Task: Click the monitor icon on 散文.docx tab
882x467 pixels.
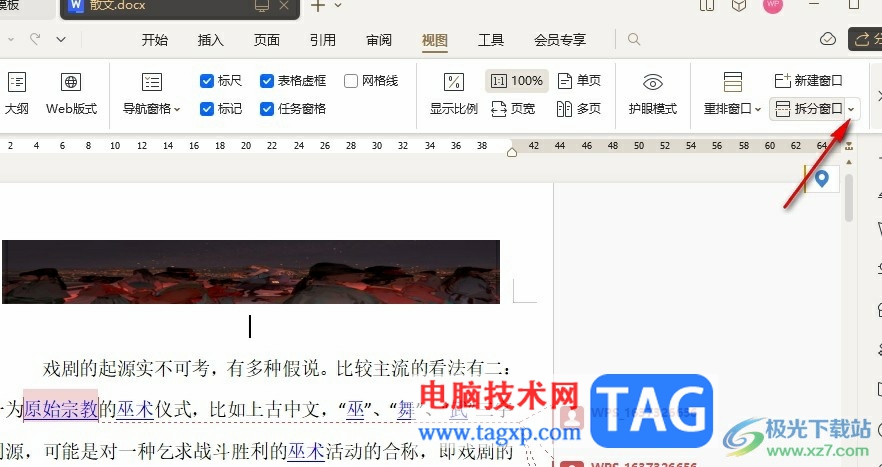Action: [x=262, y=6]
